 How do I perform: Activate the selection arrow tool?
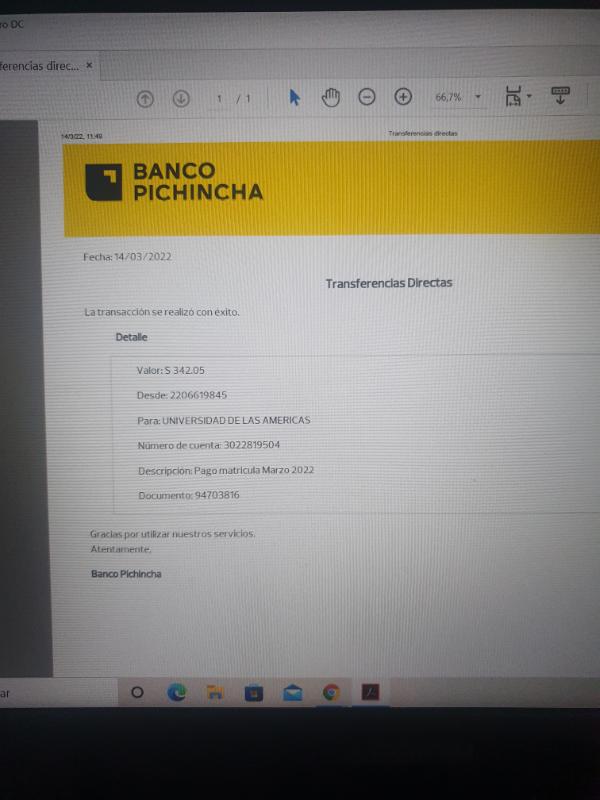coord(294,97)
